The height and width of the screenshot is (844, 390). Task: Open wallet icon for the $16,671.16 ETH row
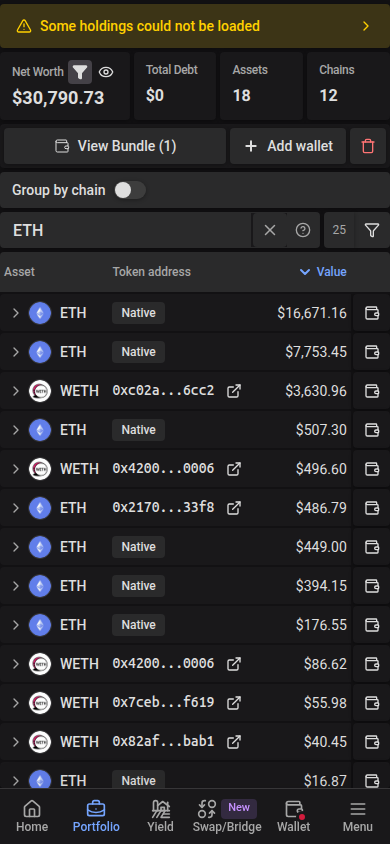pos(372,313)
